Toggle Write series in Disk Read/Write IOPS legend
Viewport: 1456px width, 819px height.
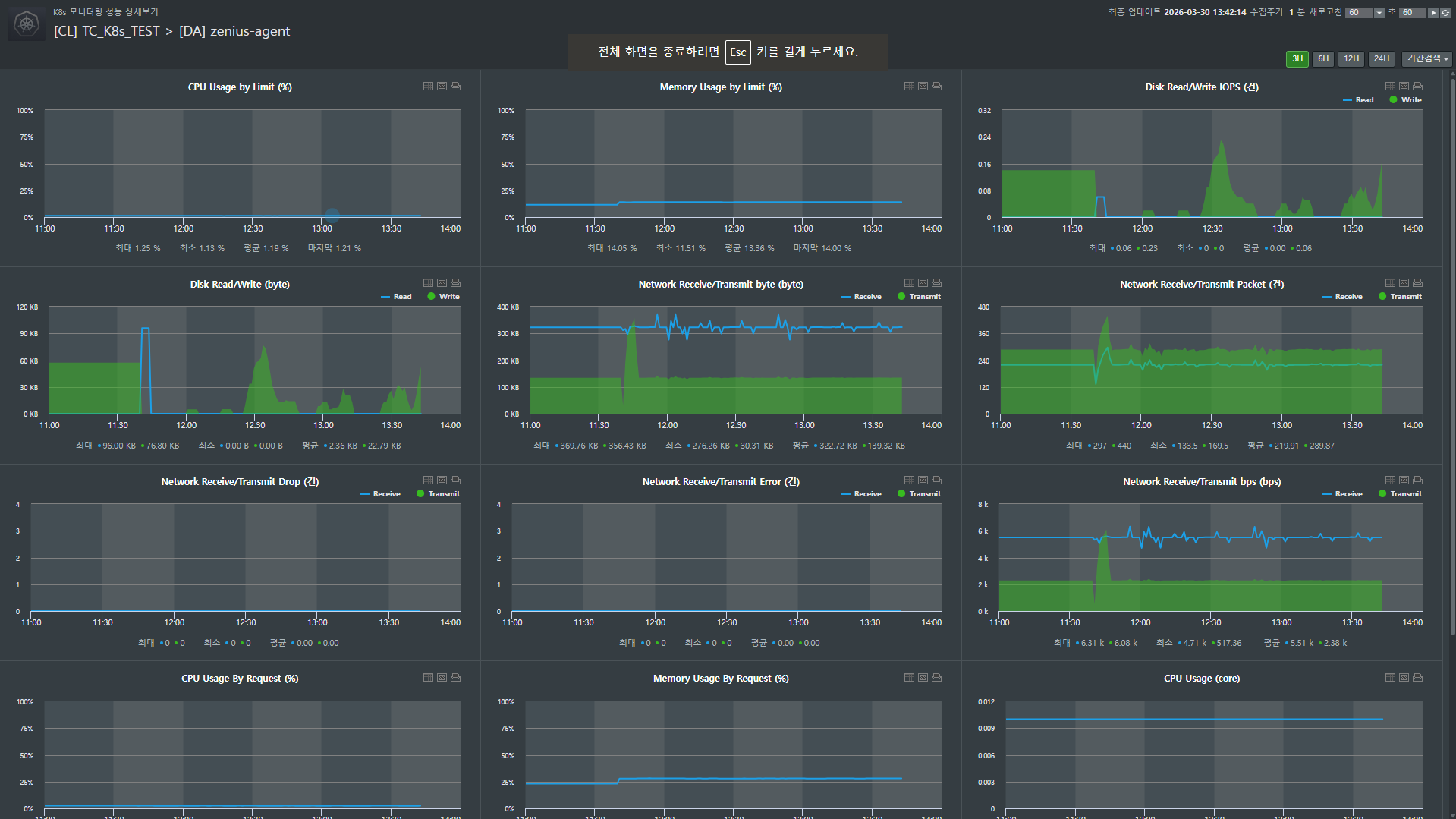1405,100
